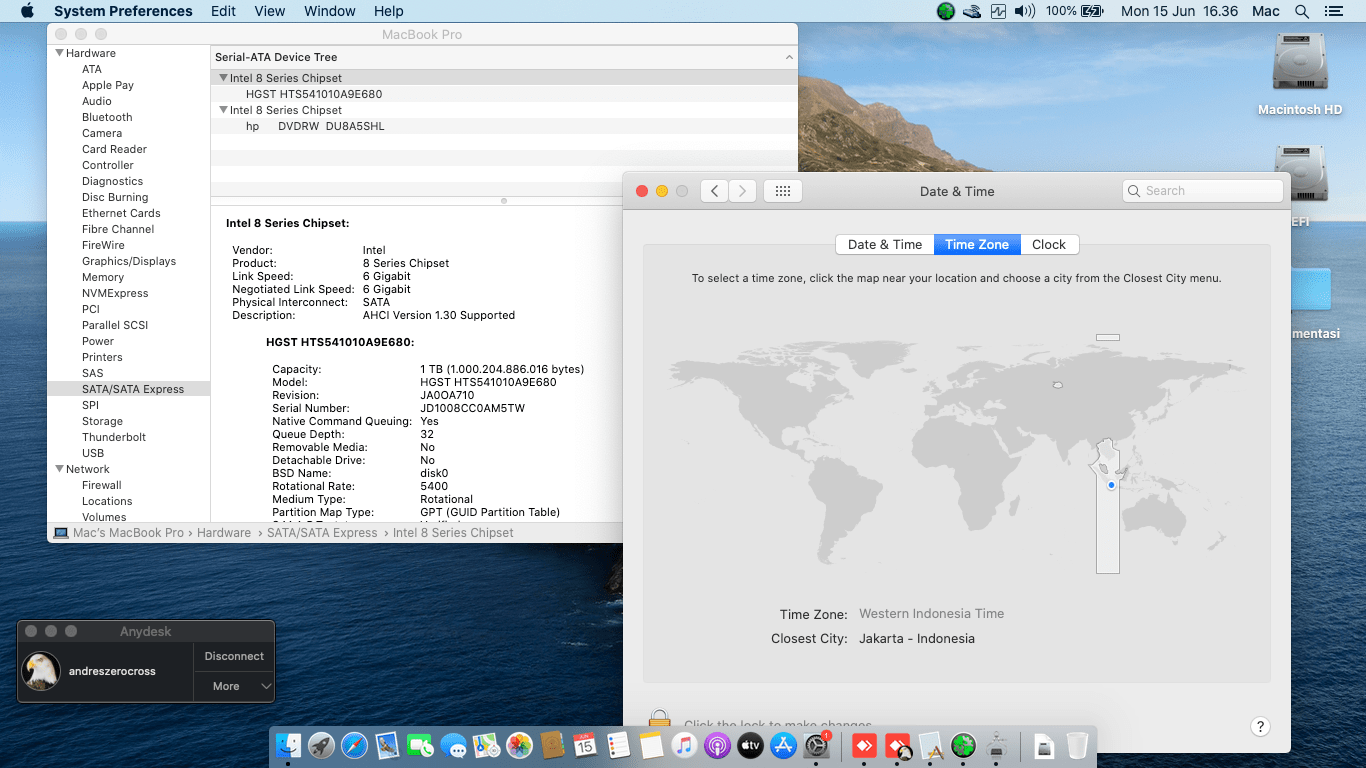Select the Time Zone tab
Screen dimensions: 1366x768
point(977,245)
